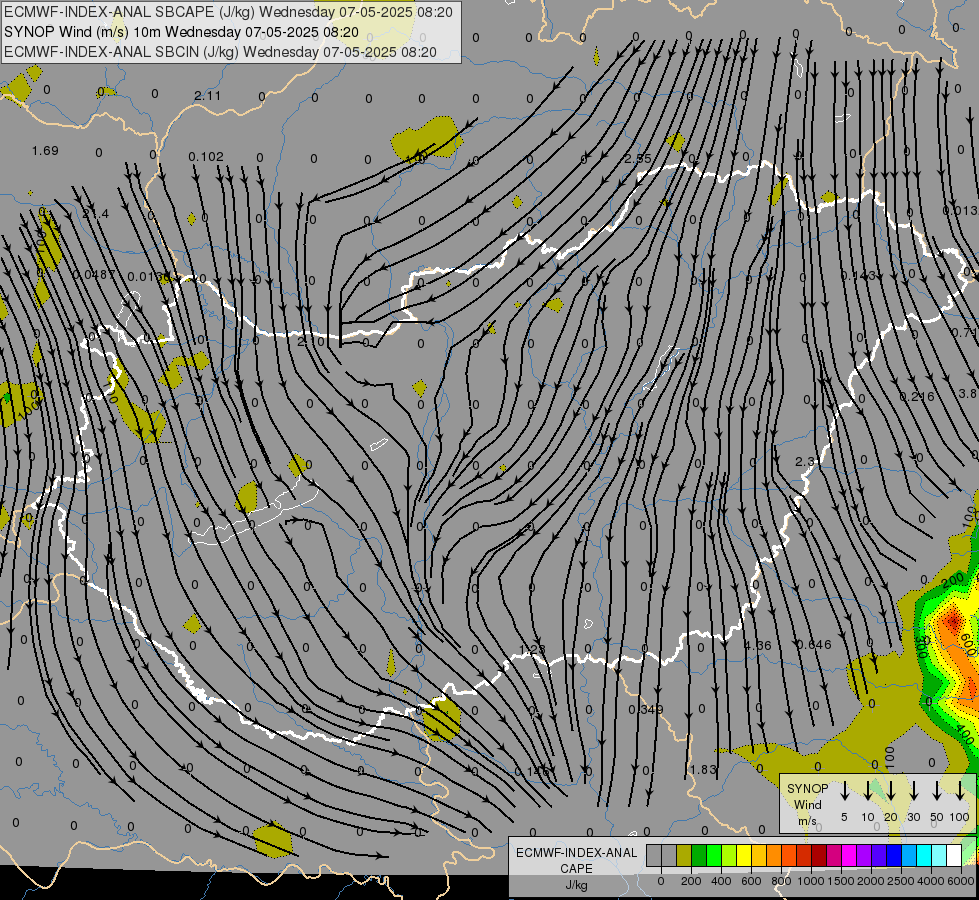Click the 0.349 value on the map
Viewport: 979px width, 900px height.
646,710
